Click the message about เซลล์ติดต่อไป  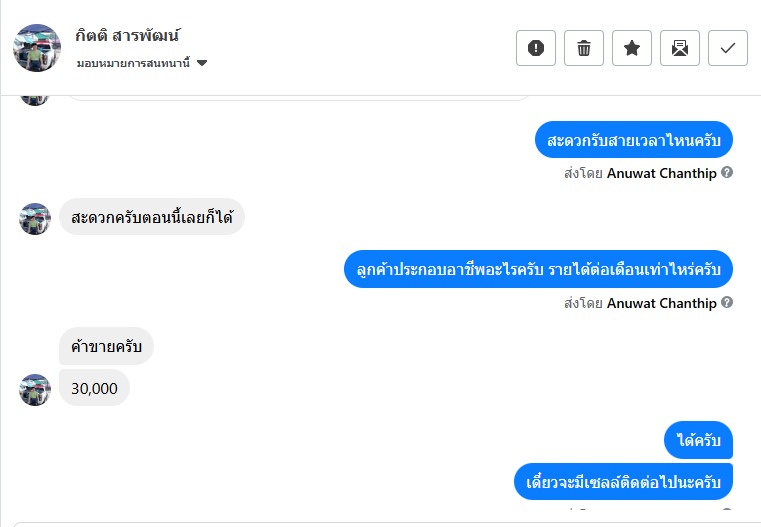click(x=623, y=482)
